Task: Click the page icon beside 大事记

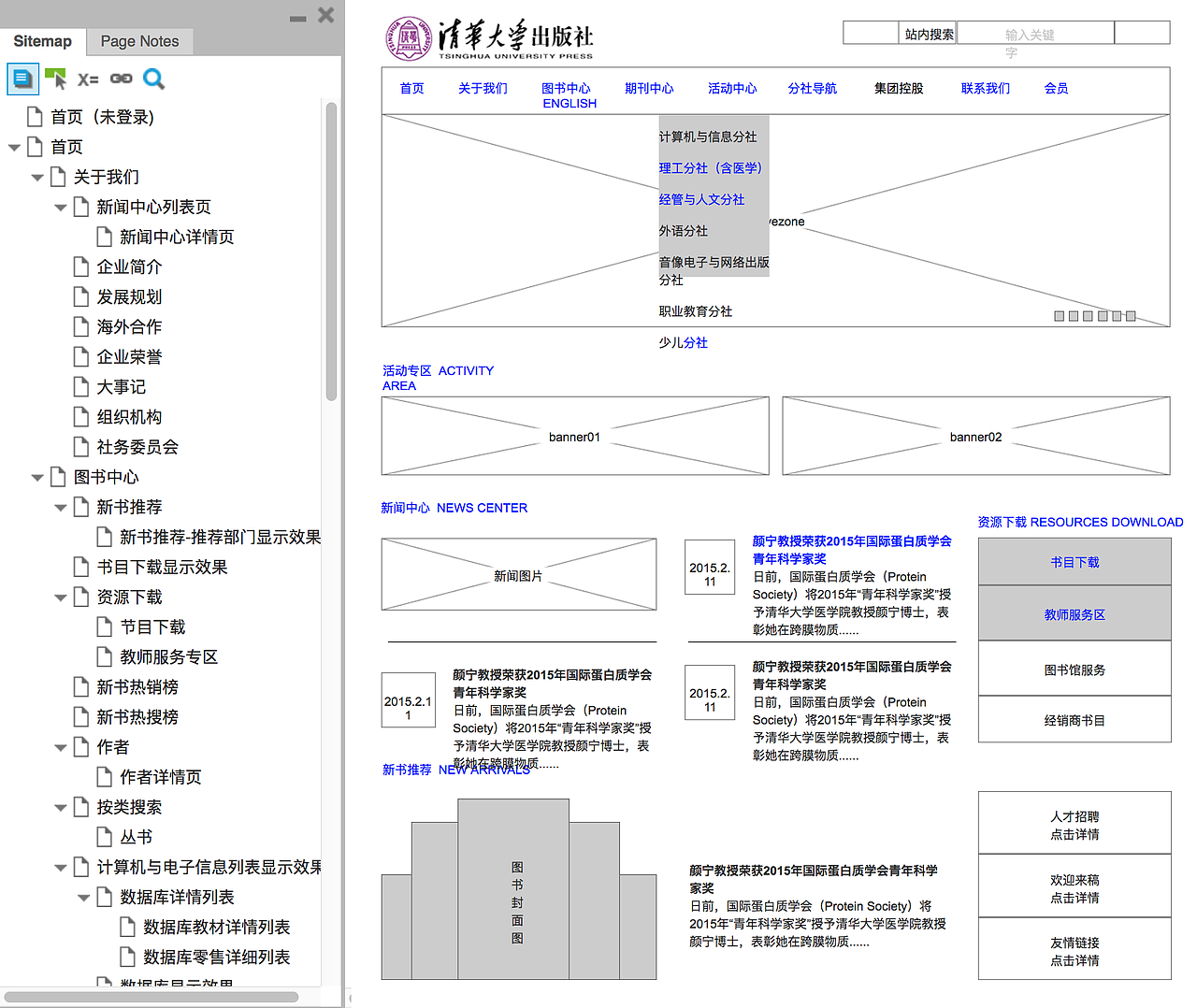Action: coord(81,387)
